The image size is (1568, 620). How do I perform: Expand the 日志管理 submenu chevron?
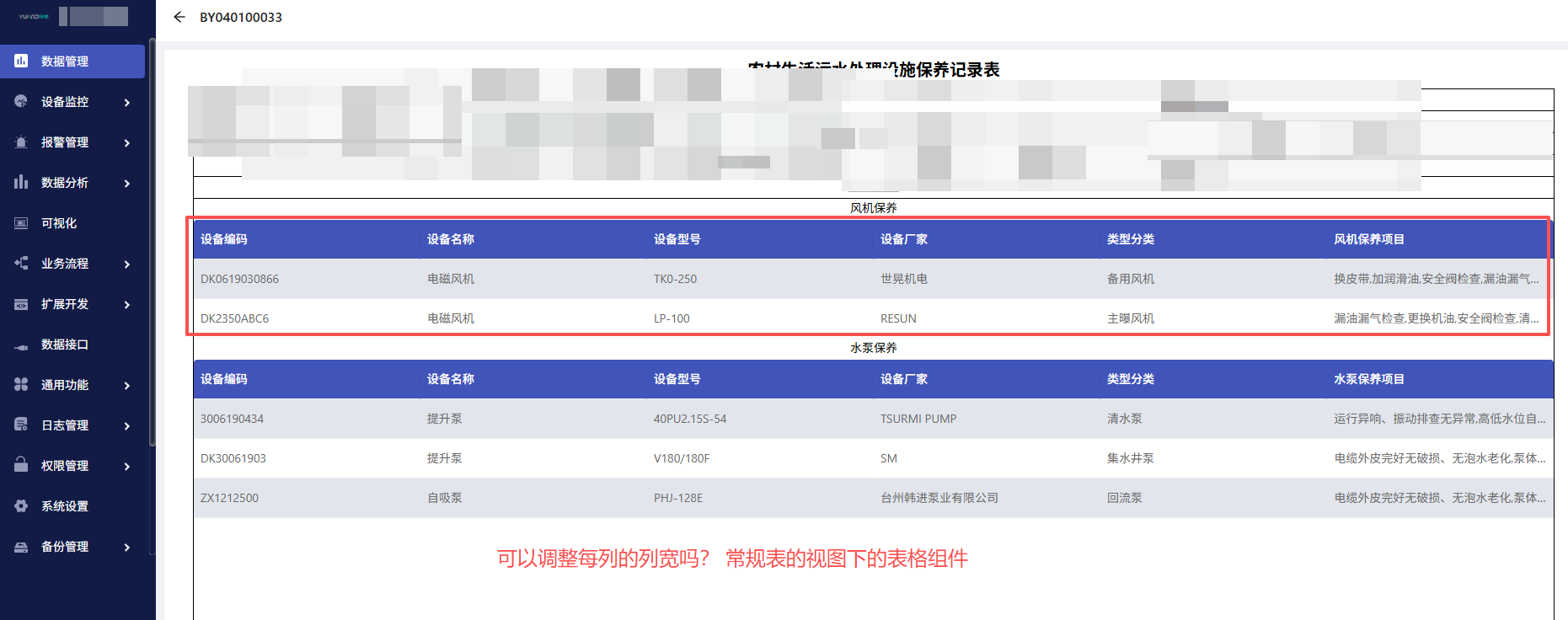(127, 425)
